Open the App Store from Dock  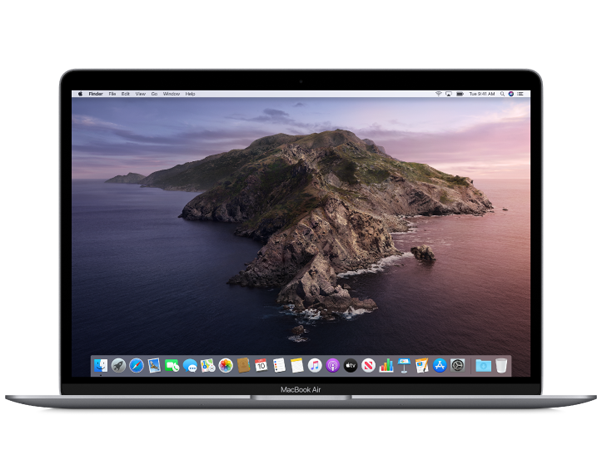click(439, 365)
